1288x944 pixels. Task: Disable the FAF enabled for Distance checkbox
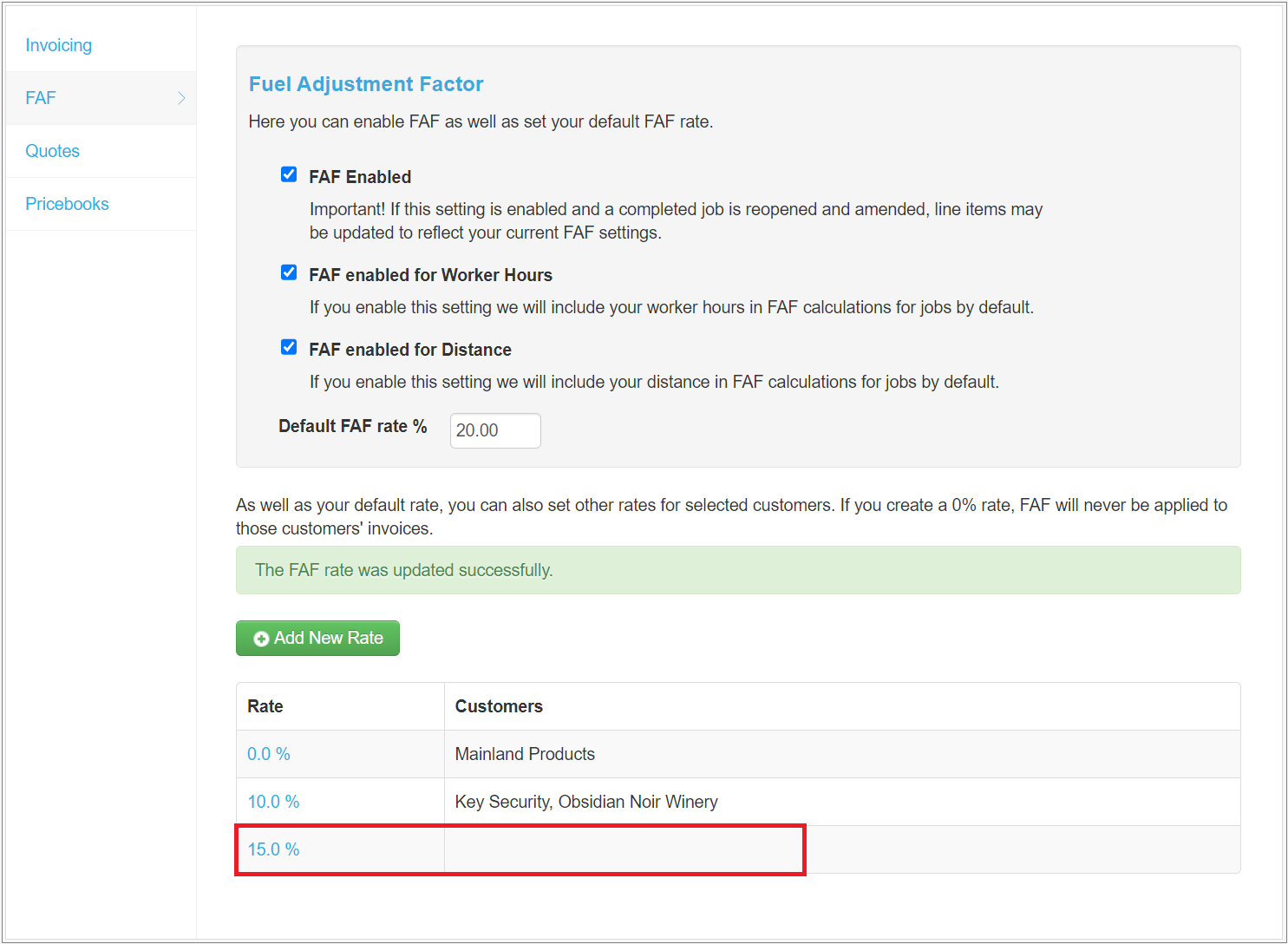[289, 347]
